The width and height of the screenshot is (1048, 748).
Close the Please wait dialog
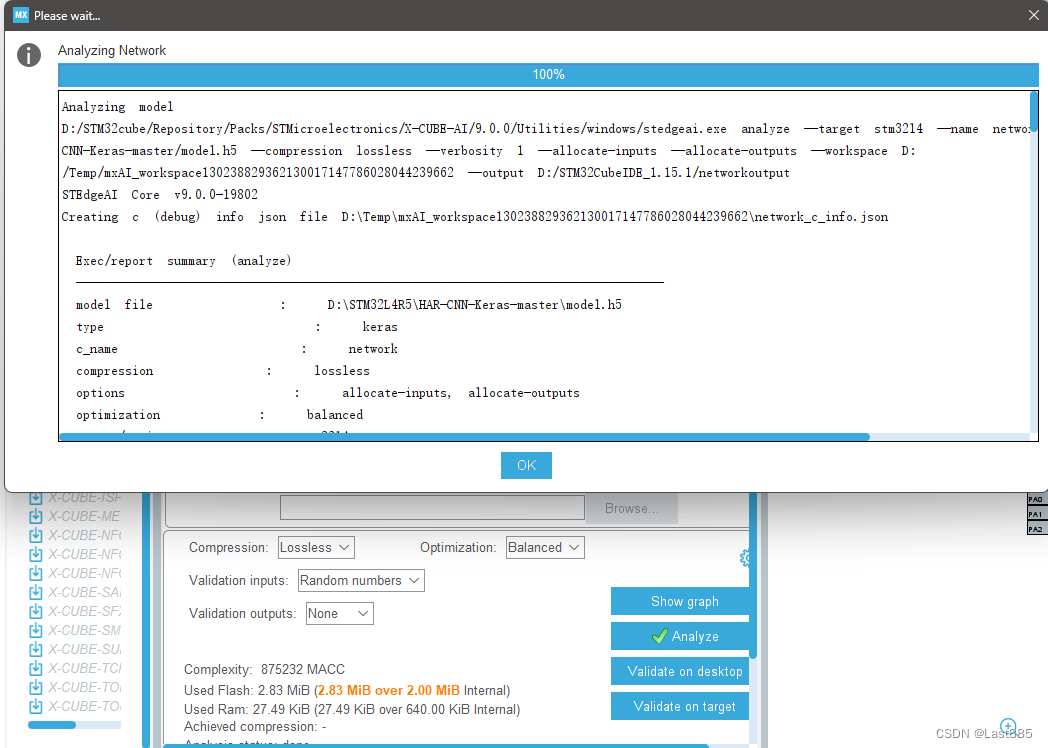[x=1033, y=15]
